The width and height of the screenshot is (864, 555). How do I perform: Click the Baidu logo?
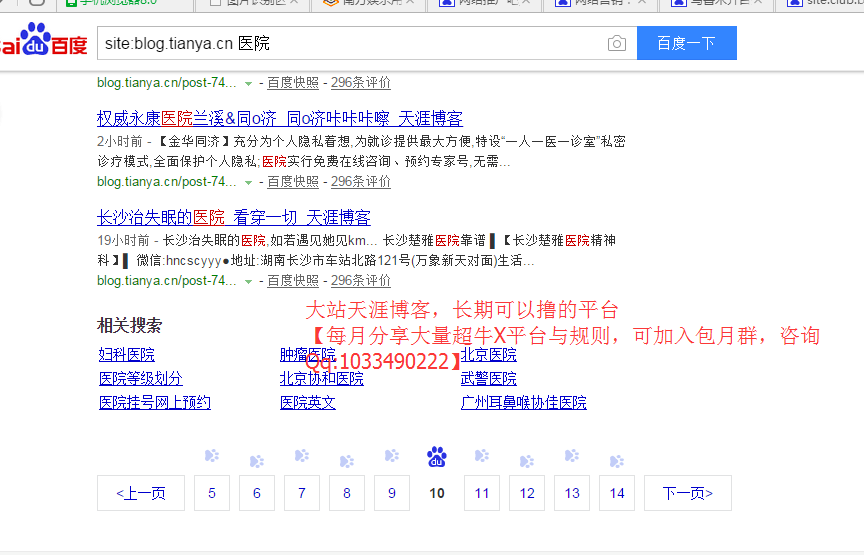[44, 40]
